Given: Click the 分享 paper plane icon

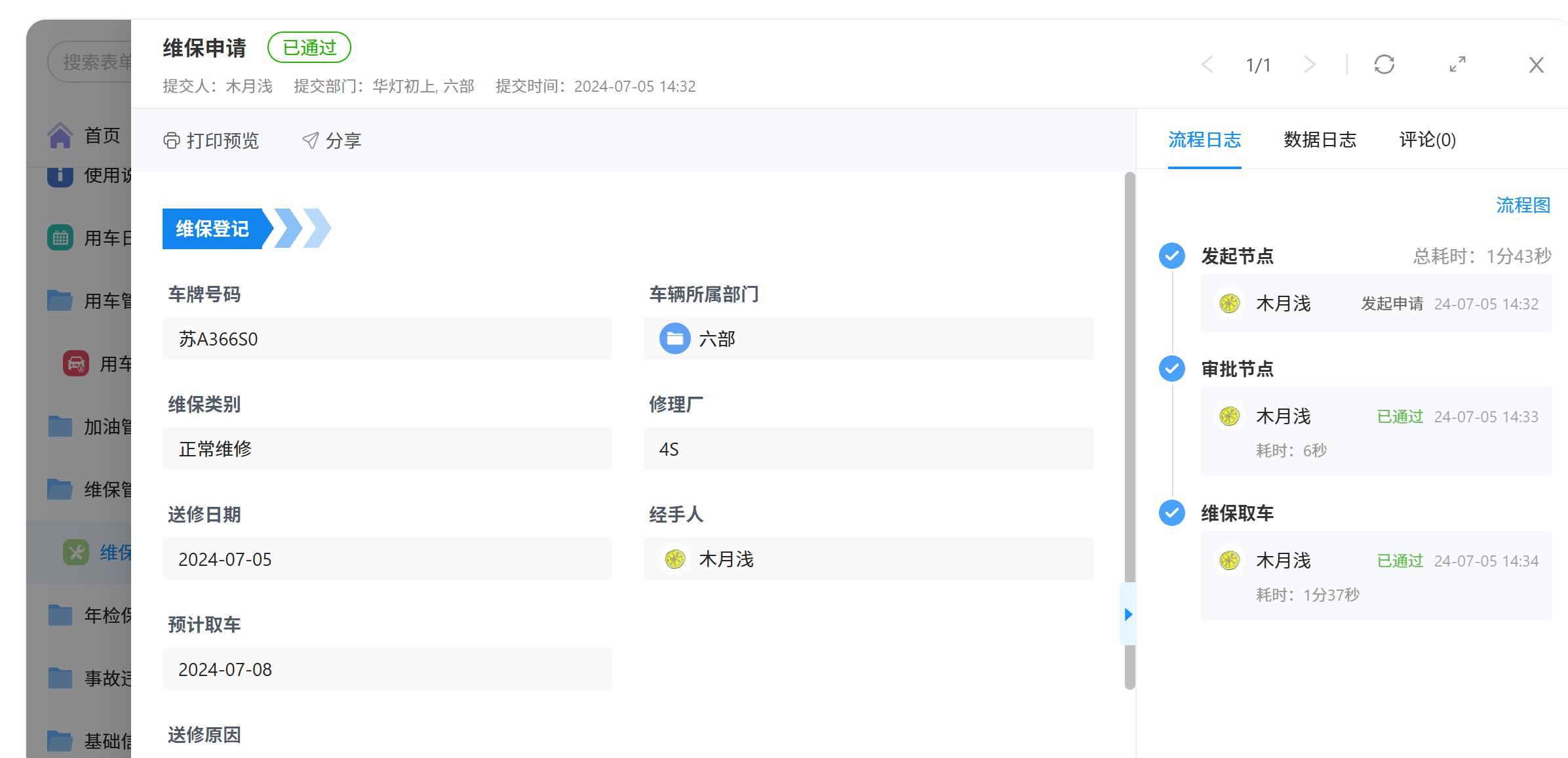Looking at the screenshot, I should tap(310, 140).
